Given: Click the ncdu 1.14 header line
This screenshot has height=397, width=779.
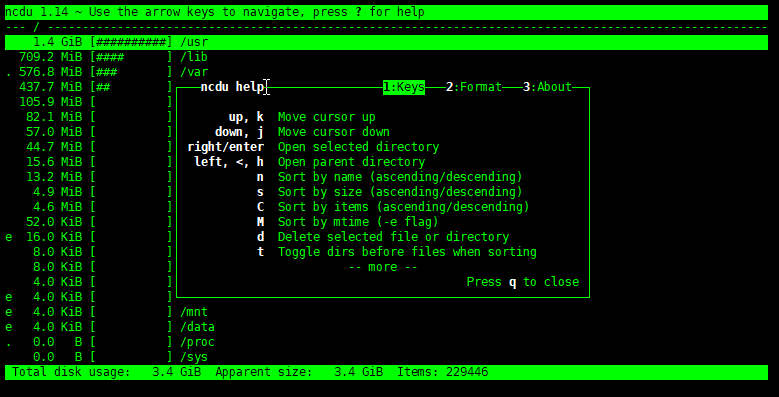Looking at the screenshot, I should (386, 12).
